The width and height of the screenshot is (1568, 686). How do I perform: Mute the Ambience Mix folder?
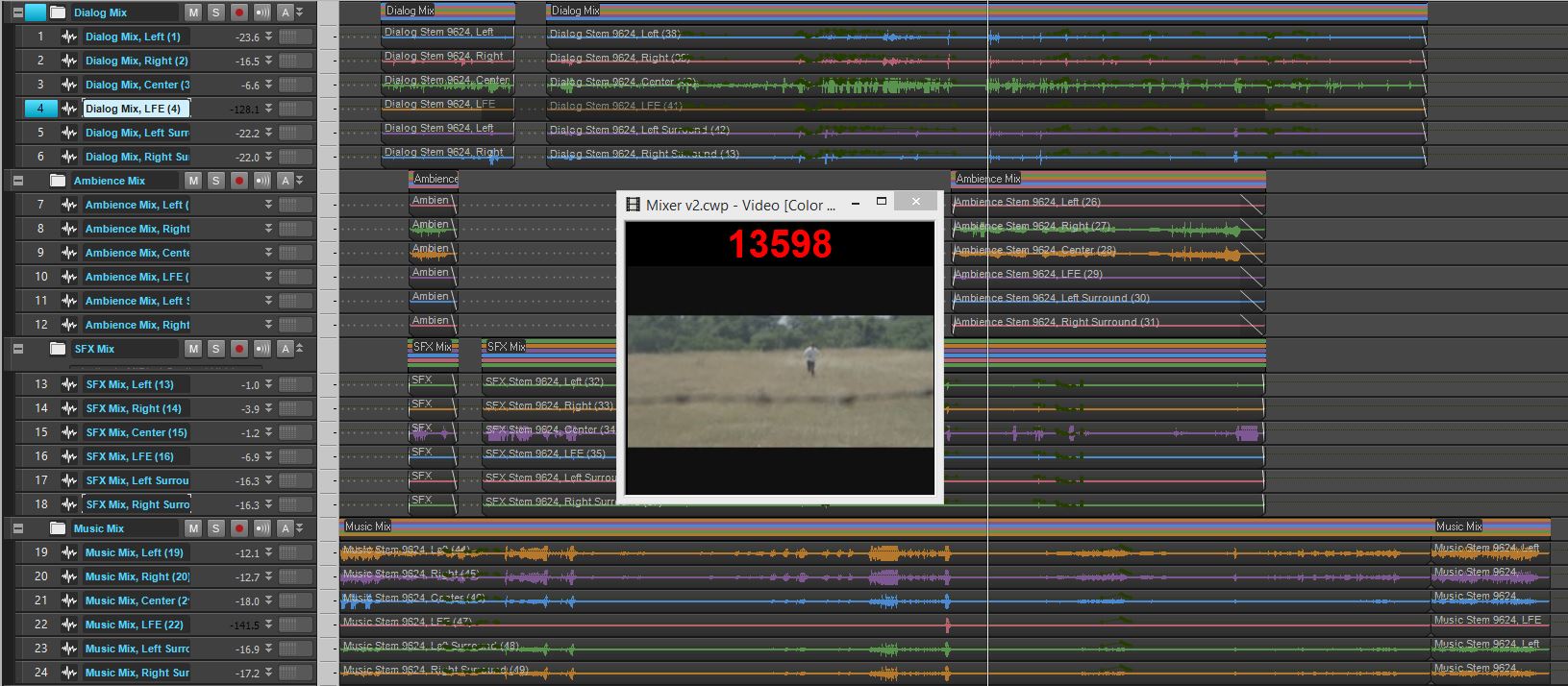point(193,181)
